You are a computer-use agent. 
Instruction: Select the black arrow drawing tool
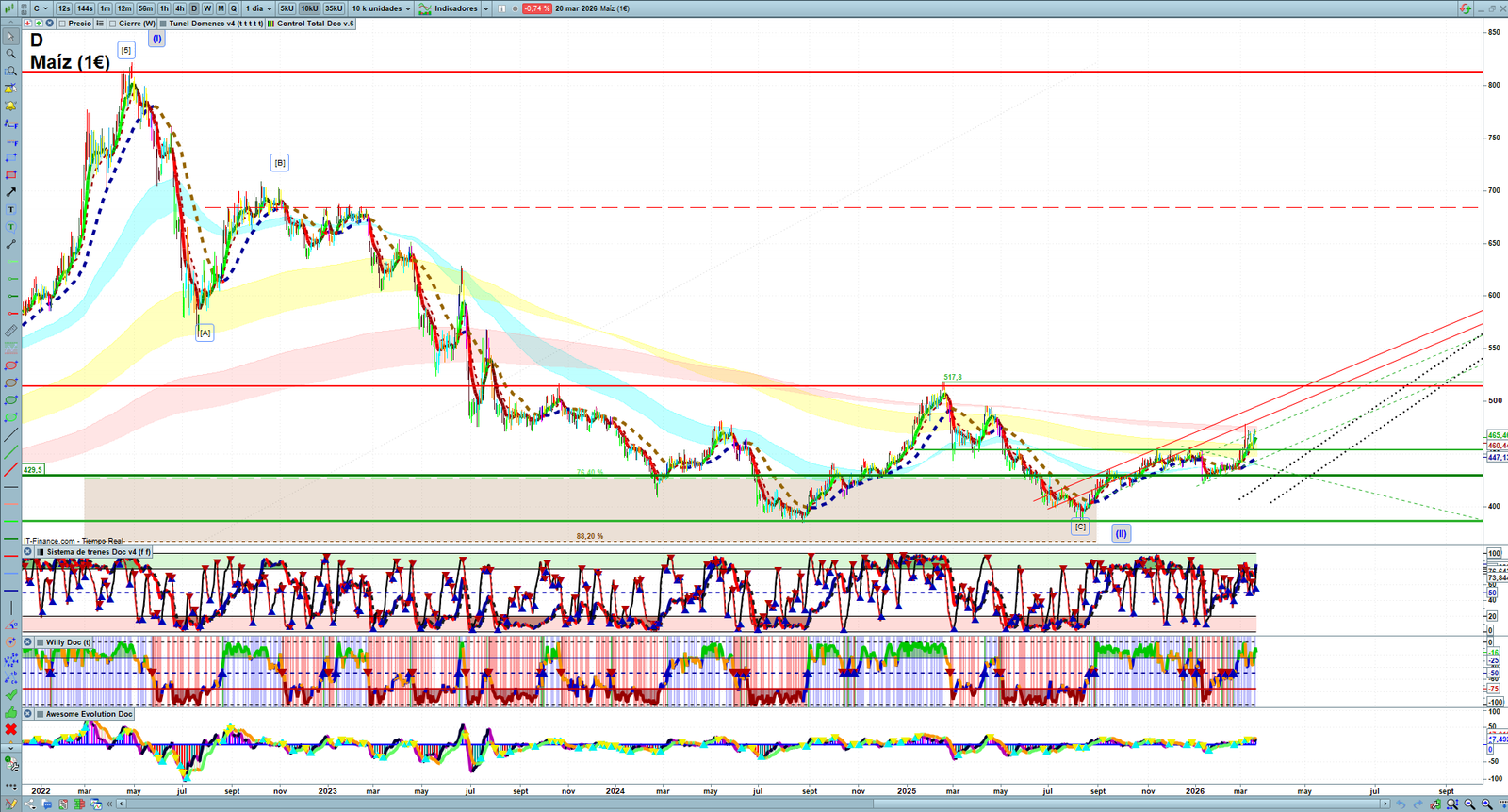pos(10,192)
